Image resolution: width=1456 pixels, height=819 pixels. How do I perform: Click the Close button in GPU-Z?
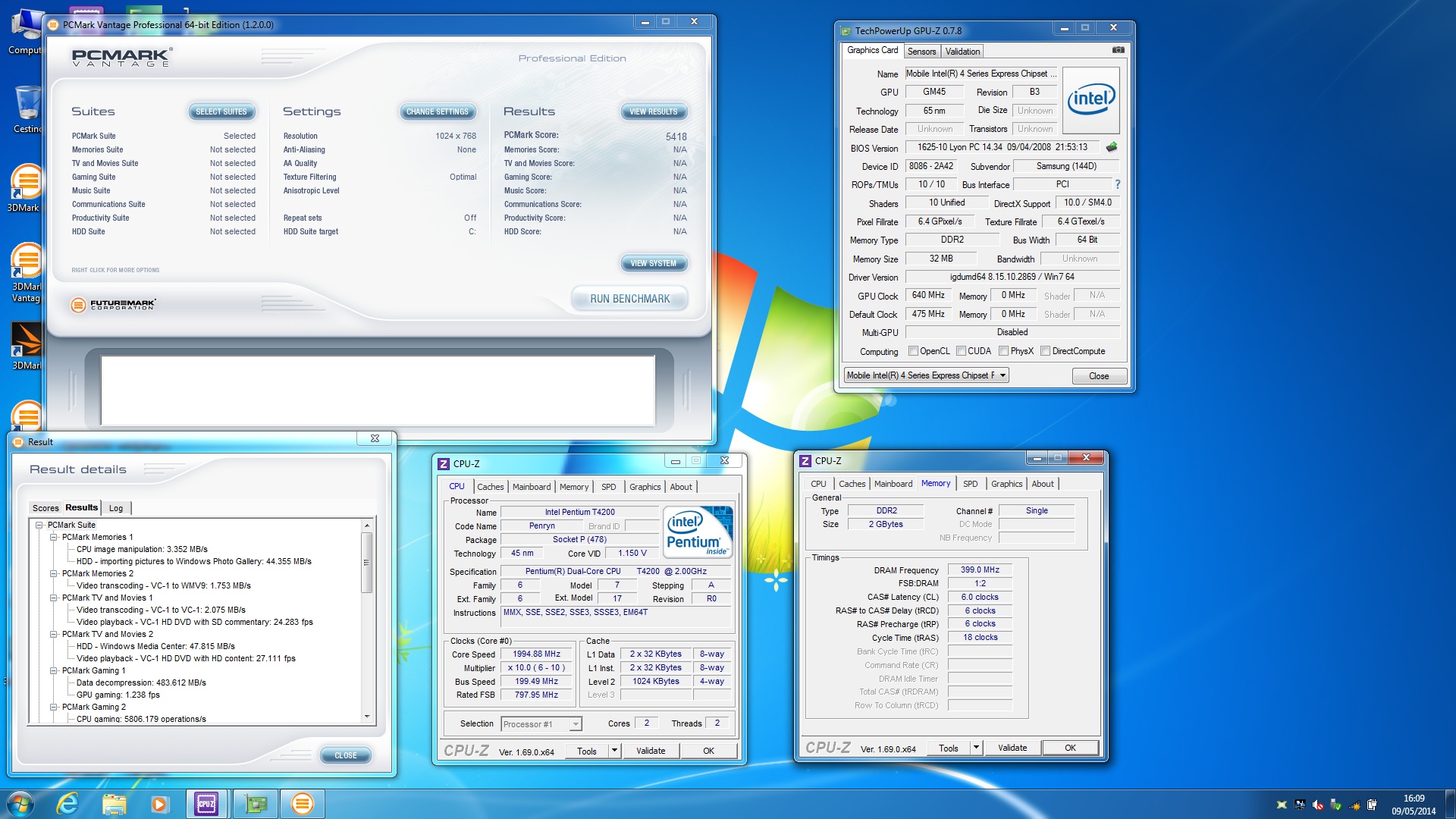tap(1099, 376)
